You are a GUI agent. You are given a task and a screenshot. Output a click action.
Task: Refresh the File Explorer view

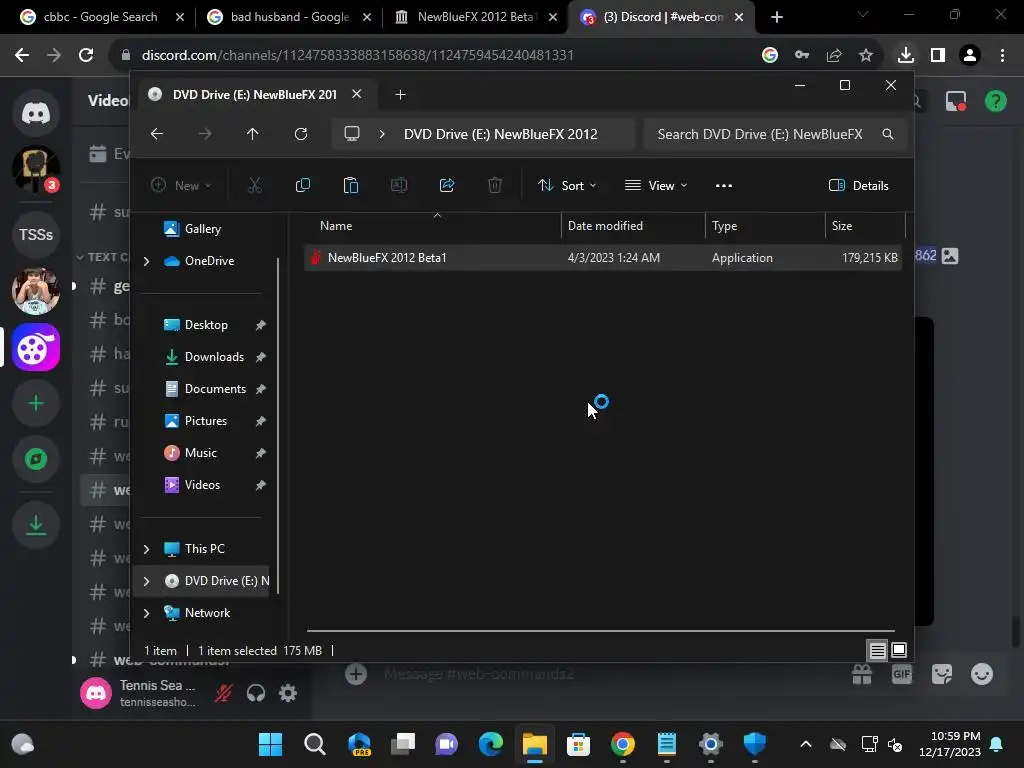point(300,134)
